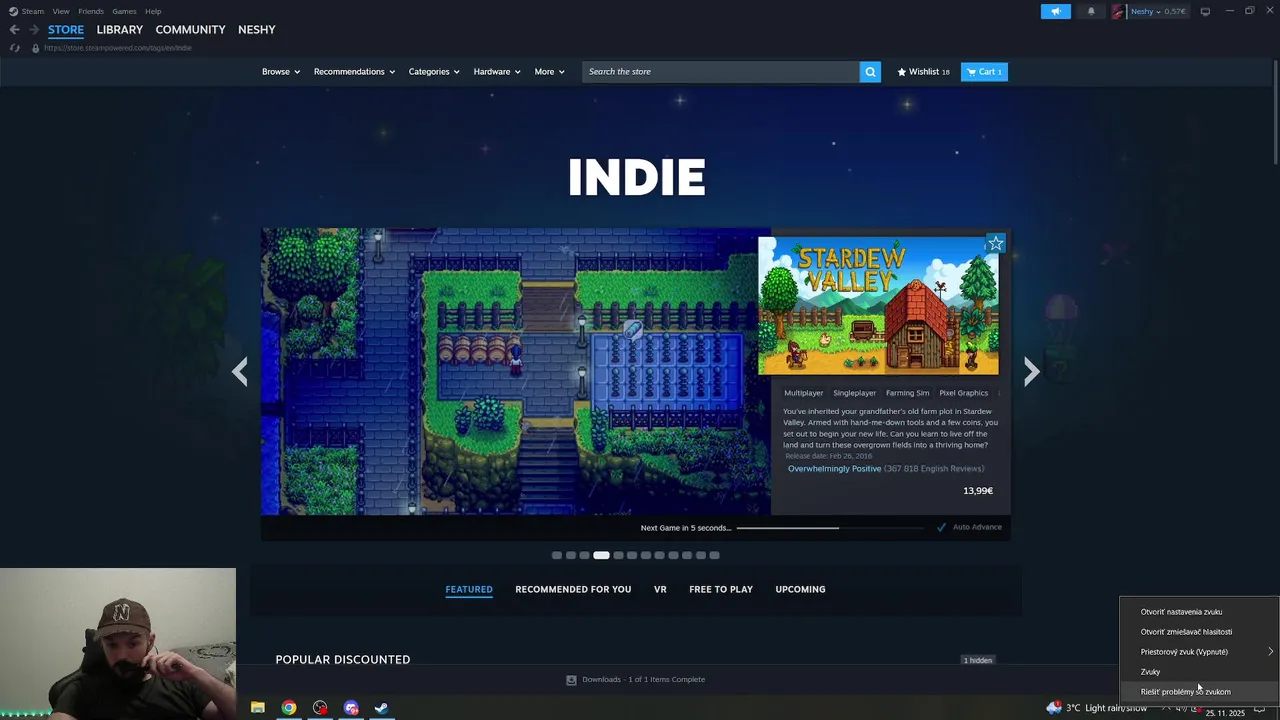This screenshot has height=720, width=1280.
Task: Expand the Browse dropdown
Action: pos(280,72)
